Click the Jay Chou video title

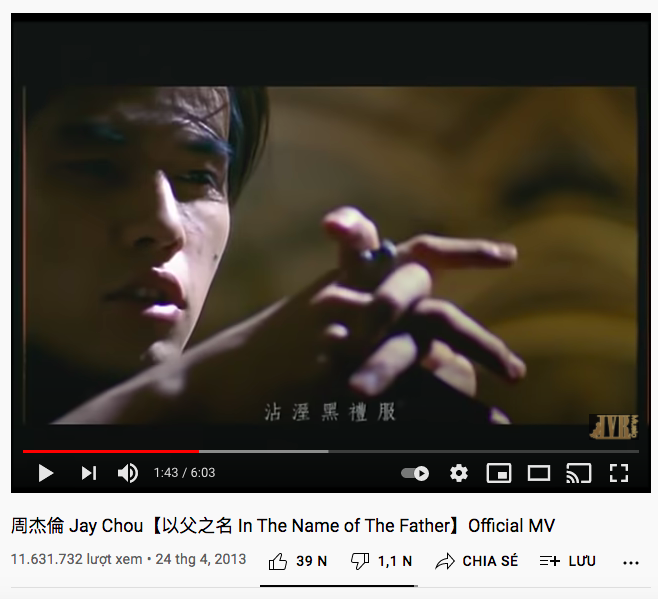click(283, 526)
